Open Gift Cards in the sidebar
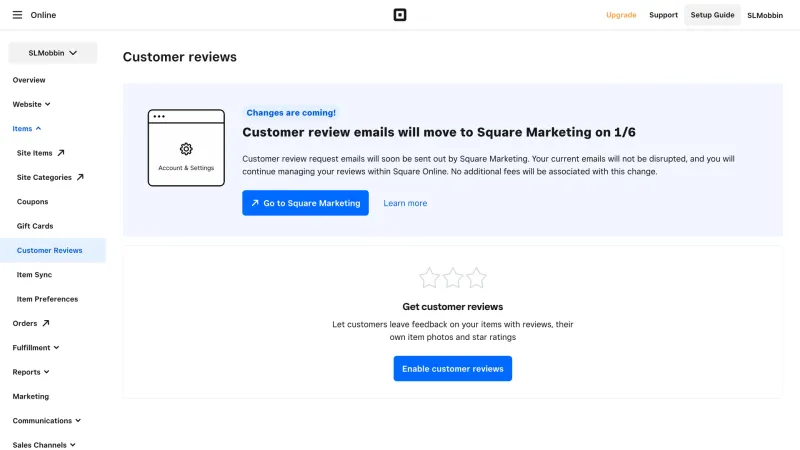 (35, 226)
